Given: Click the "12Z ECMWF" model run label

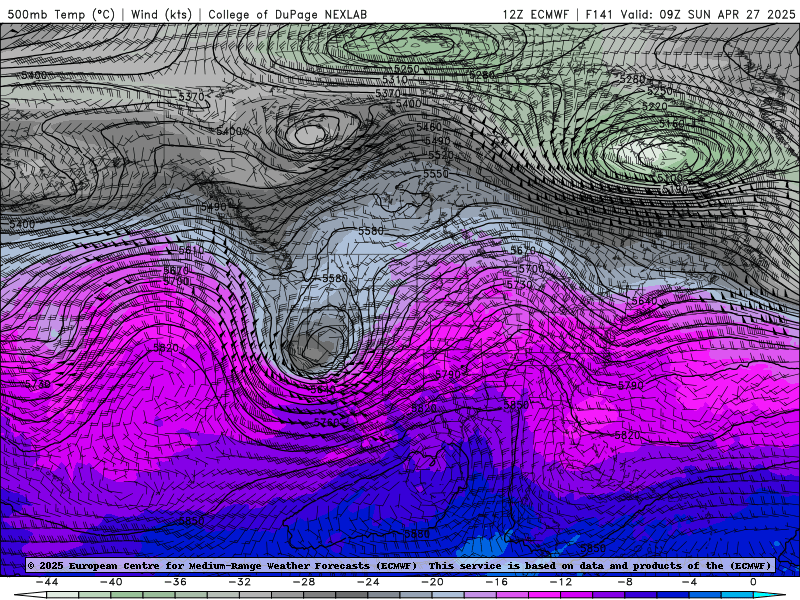Looking at the screenshot, I should (x=535, y=14).
